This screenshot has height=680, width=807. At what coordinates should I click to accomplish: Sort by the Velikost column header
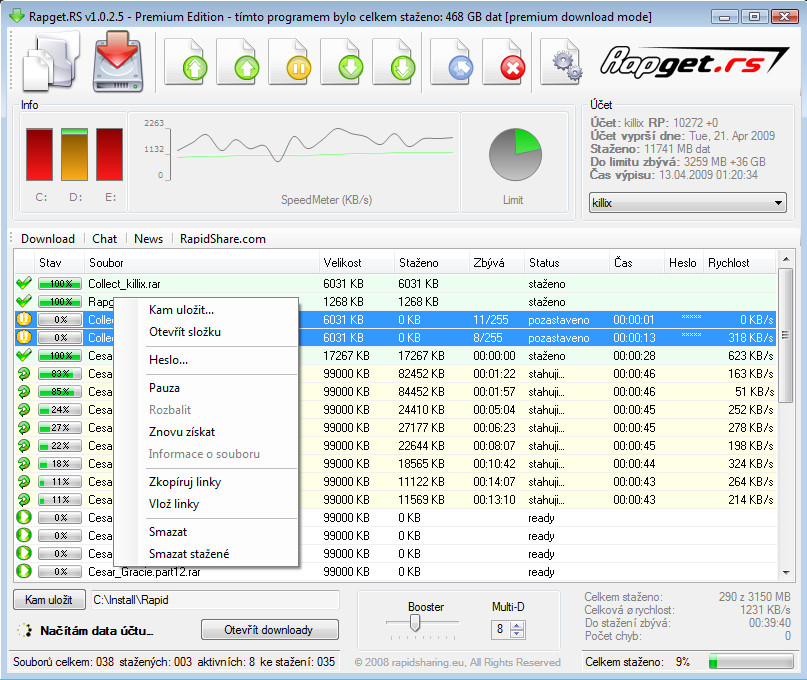tap(357, 263)
